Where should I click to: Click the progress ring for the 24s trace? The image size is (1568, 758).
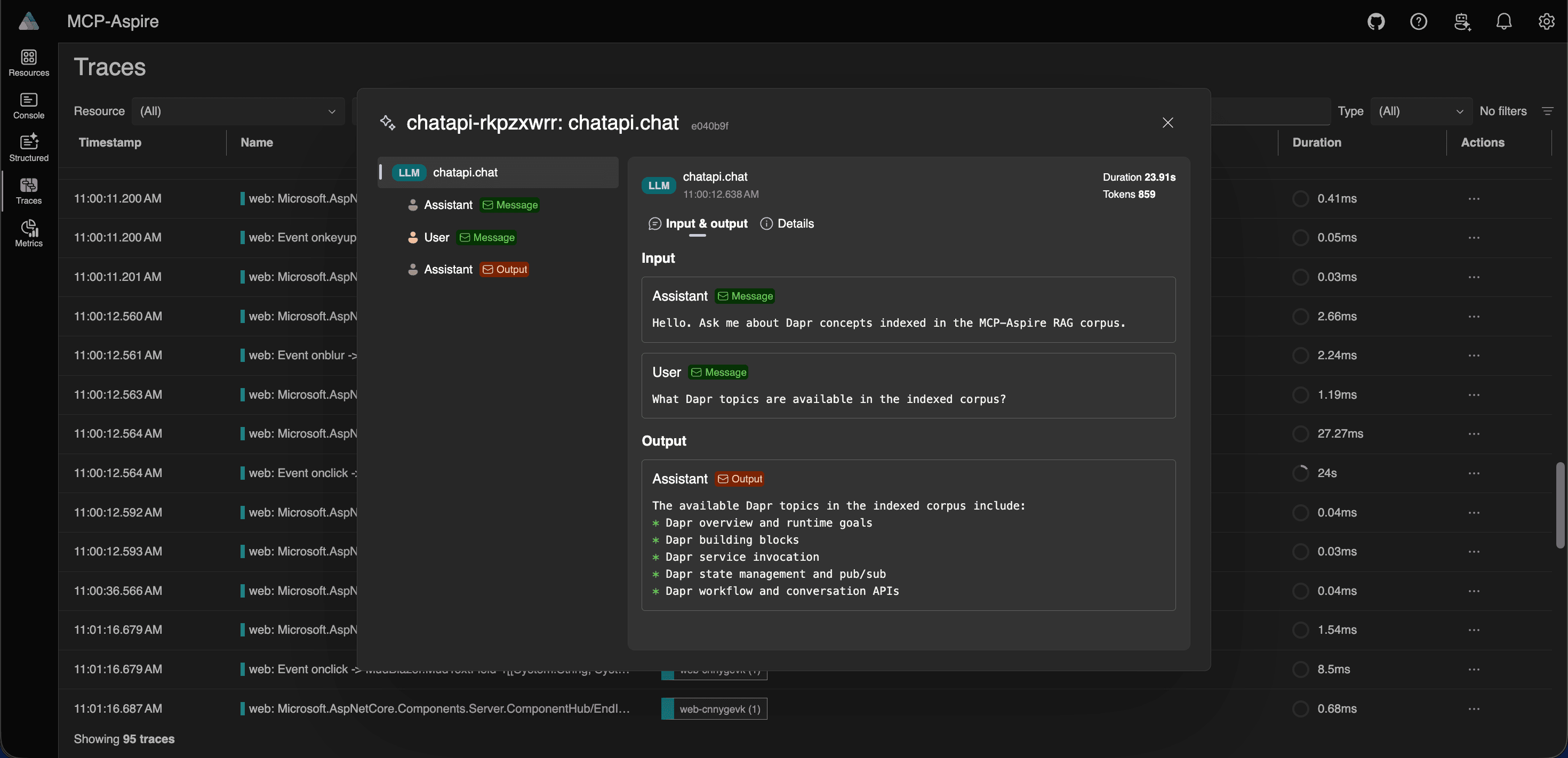pos(1300,473)
